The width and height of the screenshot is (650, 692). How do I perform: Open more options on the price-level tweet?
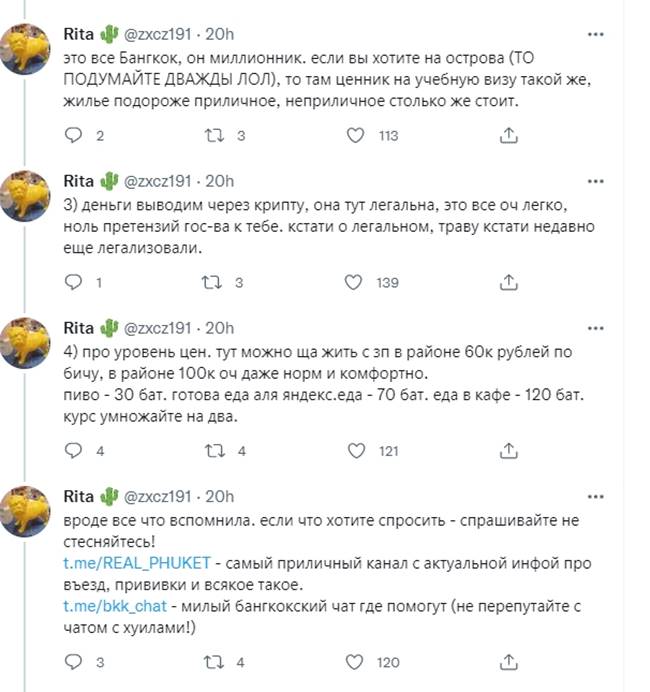coord(596,328)
